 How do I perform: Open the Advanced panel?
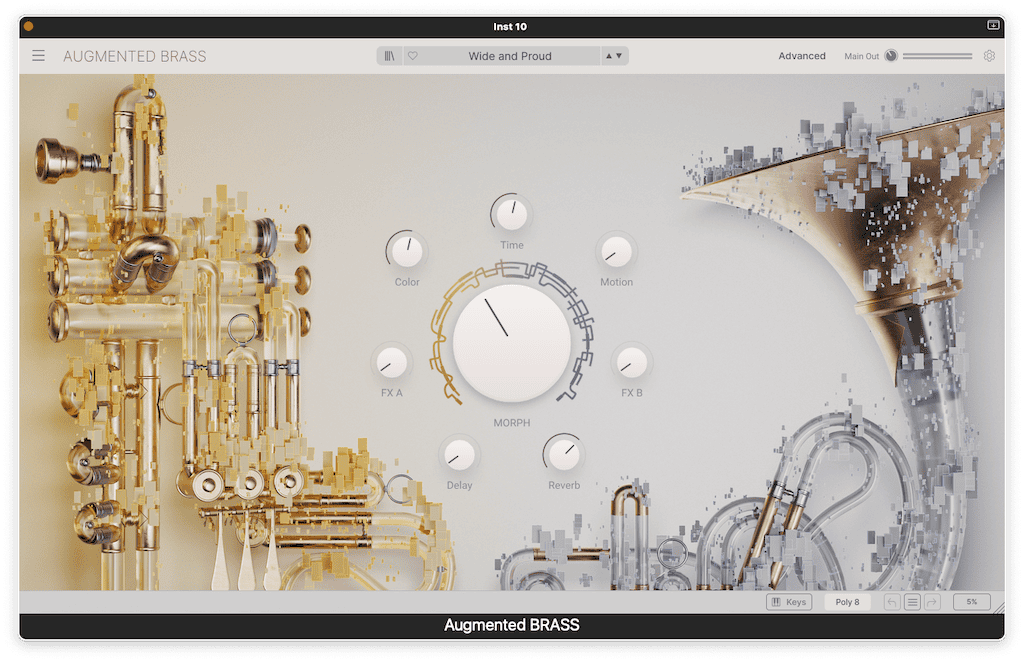coord(801,56)
